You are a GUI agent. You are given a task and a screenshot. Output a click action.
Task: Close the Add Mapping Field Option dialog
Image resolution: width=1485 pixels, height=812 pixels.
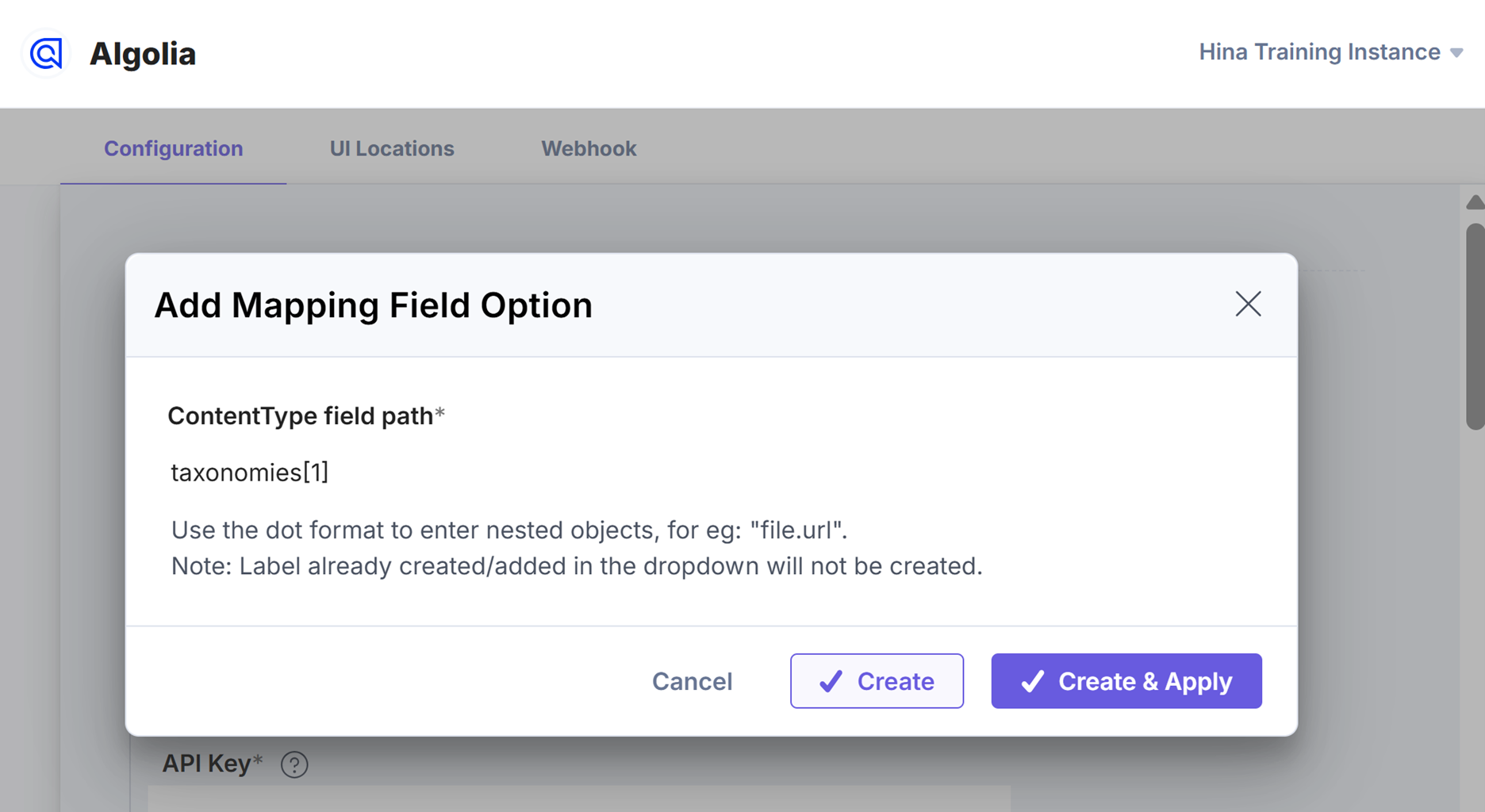coord(1248,304)
